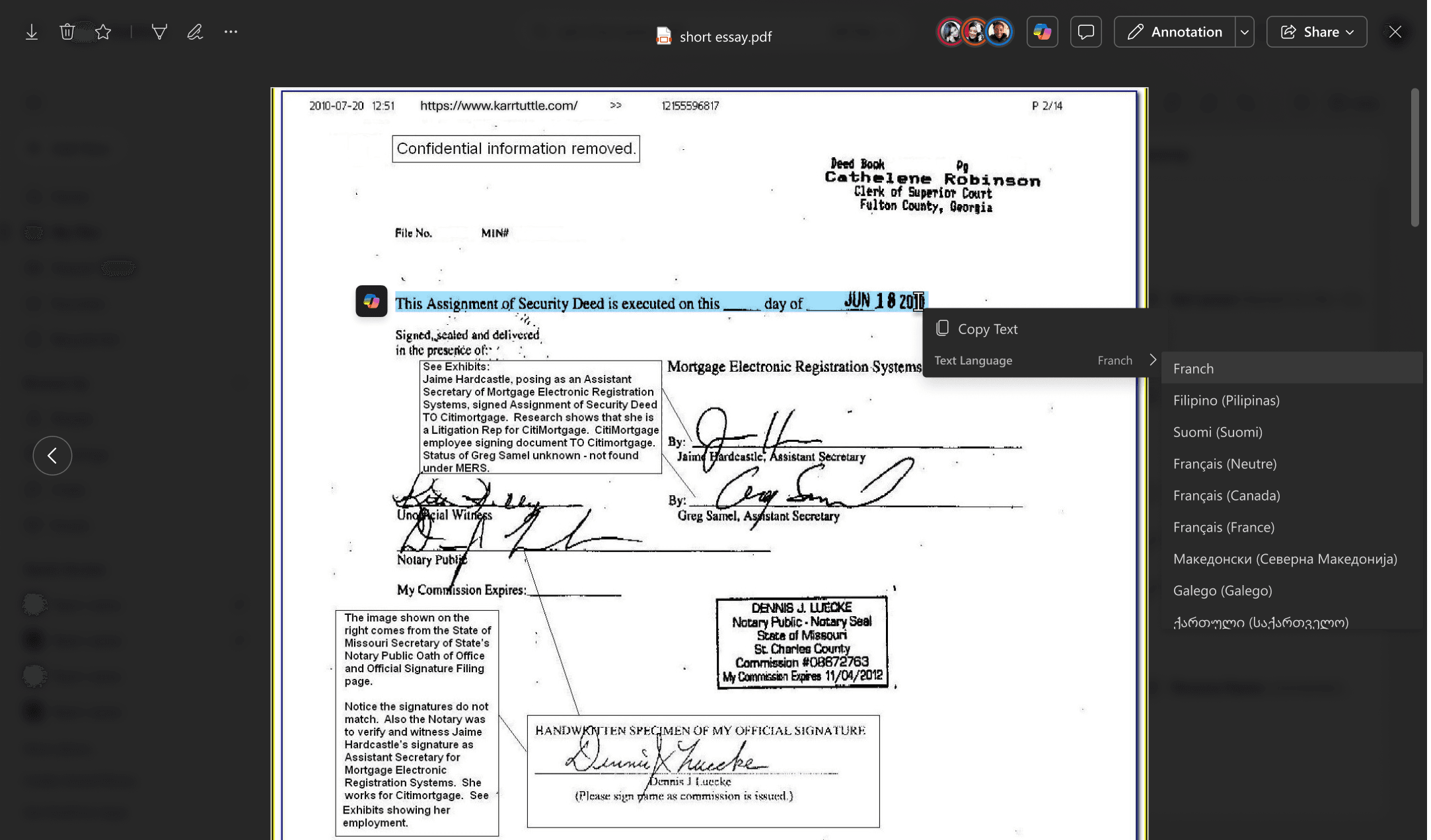Click the 'Unofficial Witness' label

tap(445, 515)
